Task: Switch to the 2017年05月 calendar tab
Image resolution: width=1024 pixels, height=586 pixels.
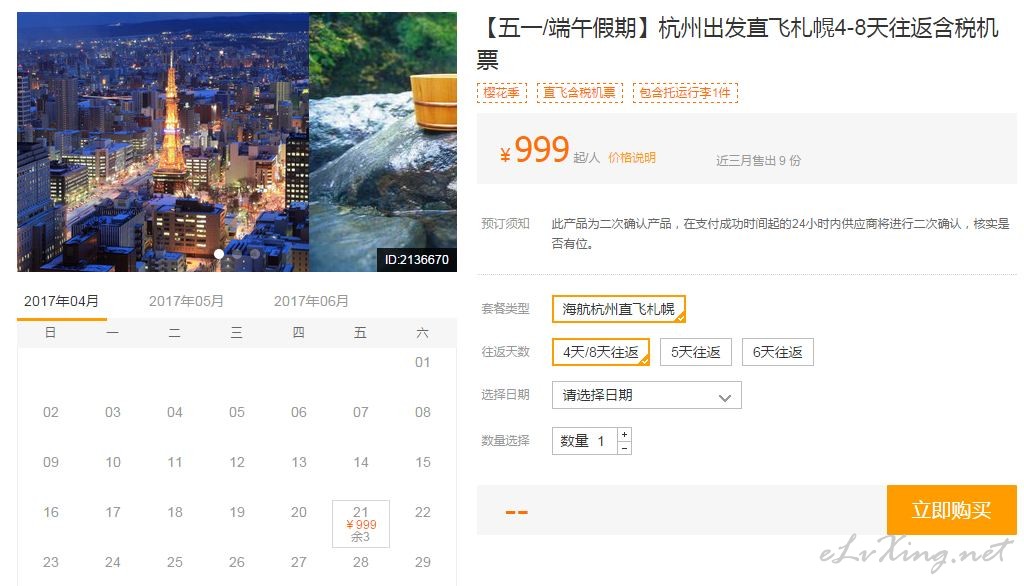Action: [x=186, y=301]
